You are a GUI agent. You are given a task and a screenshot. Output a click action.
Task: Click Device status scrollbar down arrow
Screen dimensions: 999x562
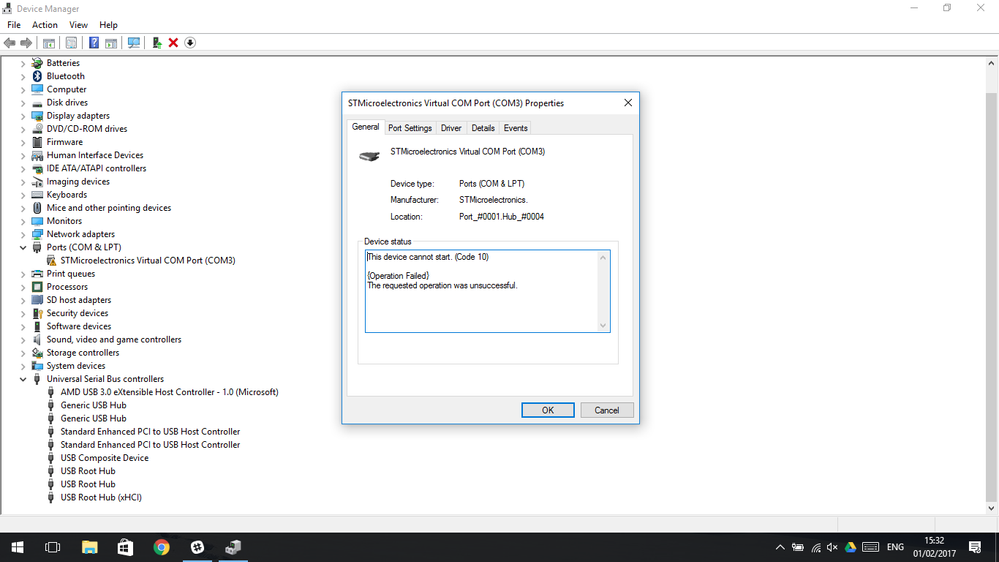[603, 326]
